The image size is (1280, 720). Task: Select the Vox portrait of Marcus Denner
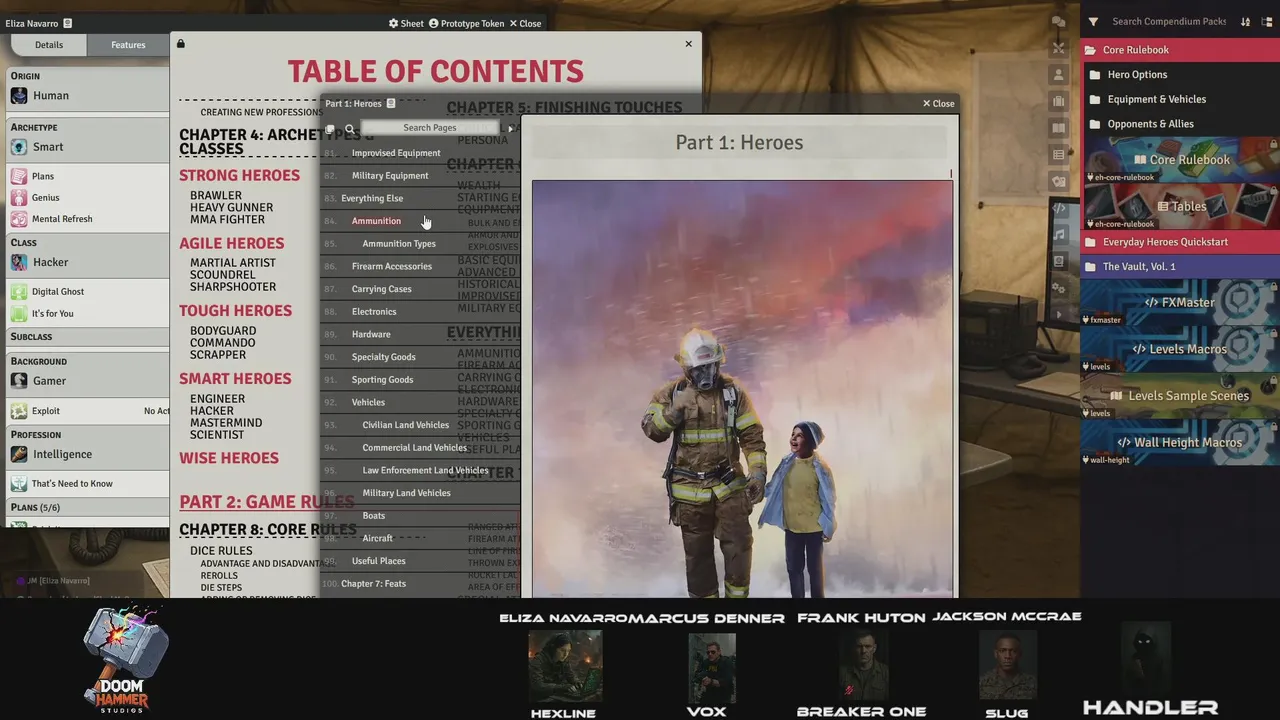point(712,666)
